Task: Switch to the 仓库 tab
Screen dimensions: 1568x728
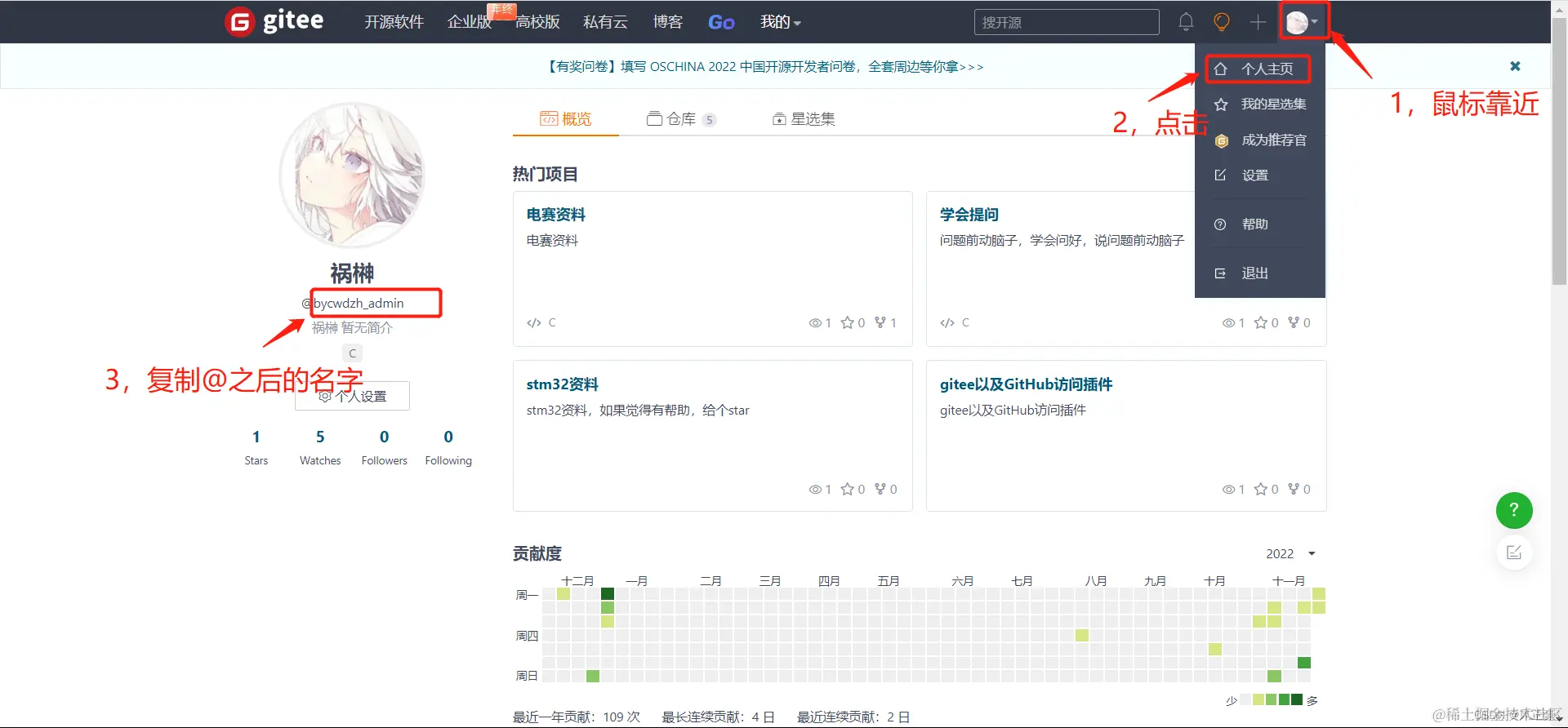Action: [681, 119]
